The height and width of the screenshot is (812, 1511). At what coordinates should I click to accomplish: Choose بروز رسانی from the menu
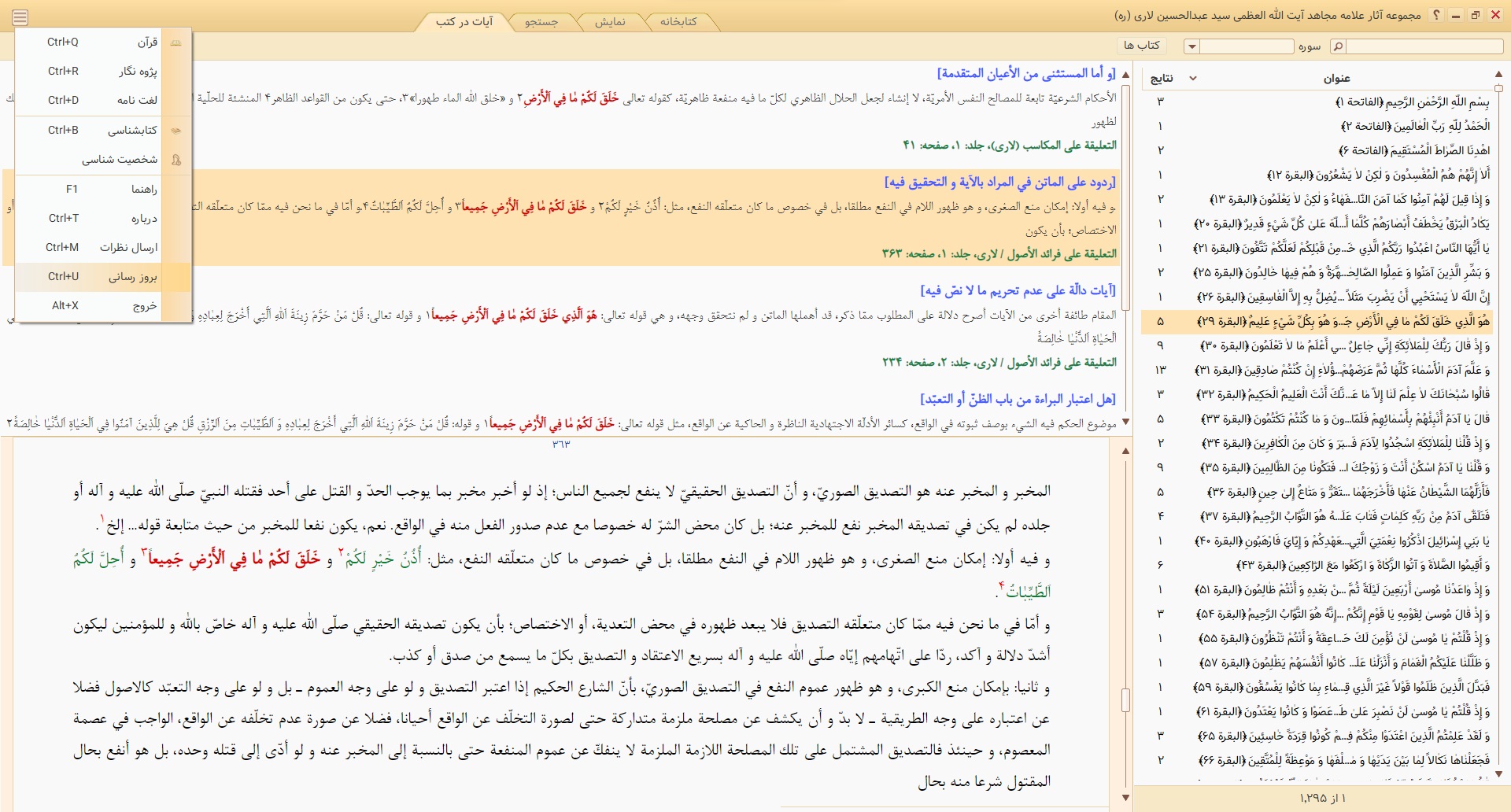point(103,277)
